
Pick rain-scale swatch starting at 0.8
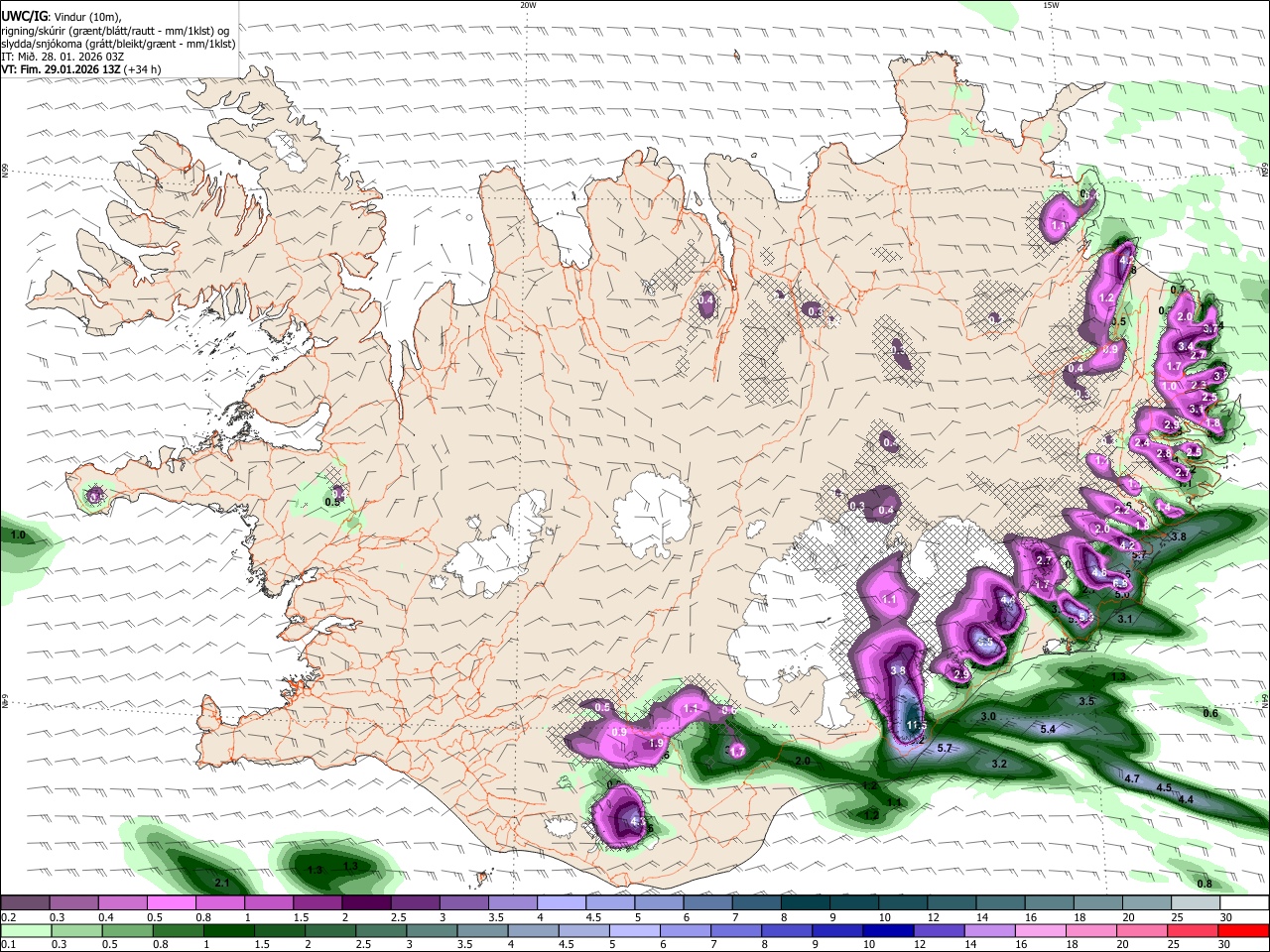(181, 930)
